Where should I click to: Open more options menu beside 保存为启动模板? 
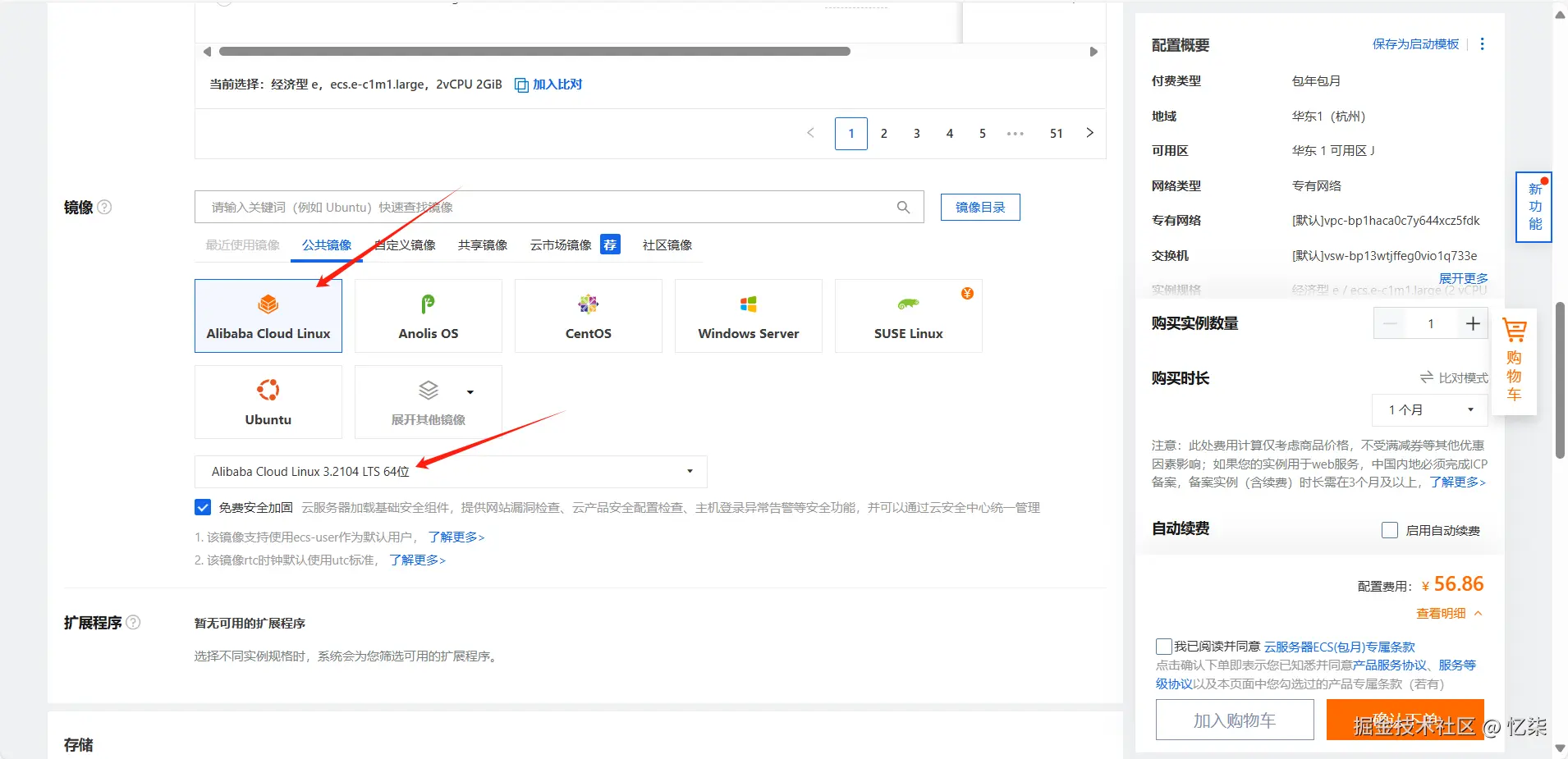click(x=1482, y=44)
